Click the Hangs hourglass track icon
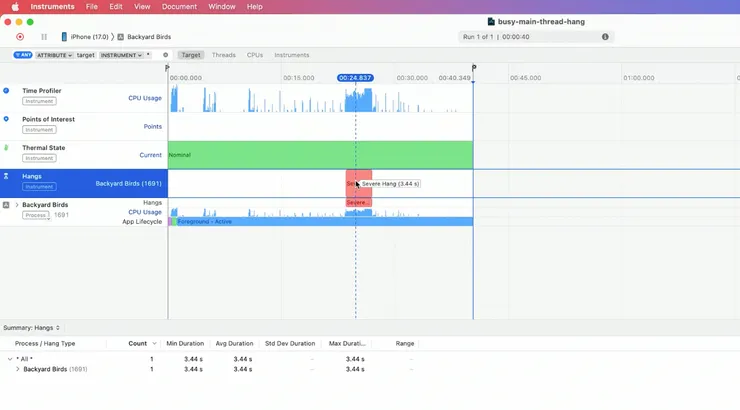 pos(6,176)
